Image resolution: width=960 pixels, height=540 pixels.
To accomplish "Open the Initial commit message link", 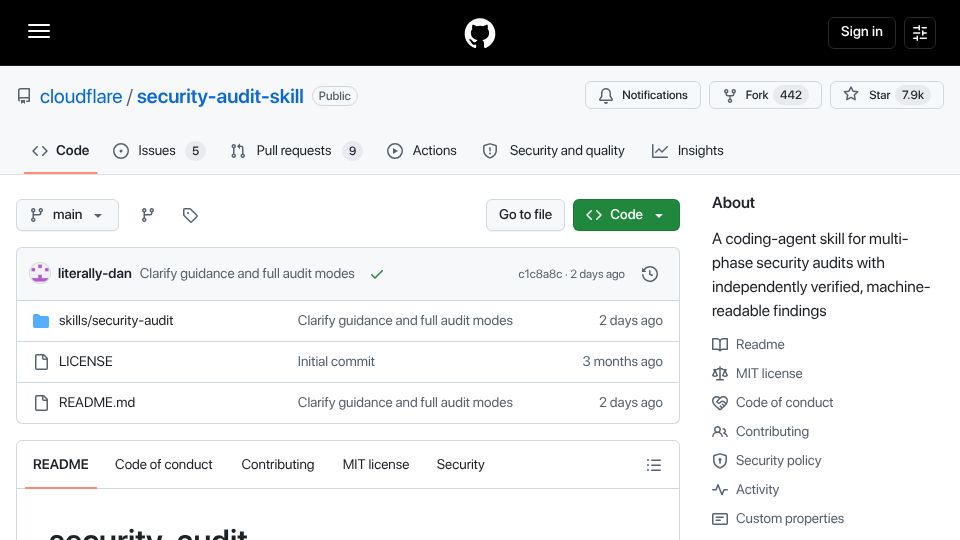I will (x=336, y=361).
